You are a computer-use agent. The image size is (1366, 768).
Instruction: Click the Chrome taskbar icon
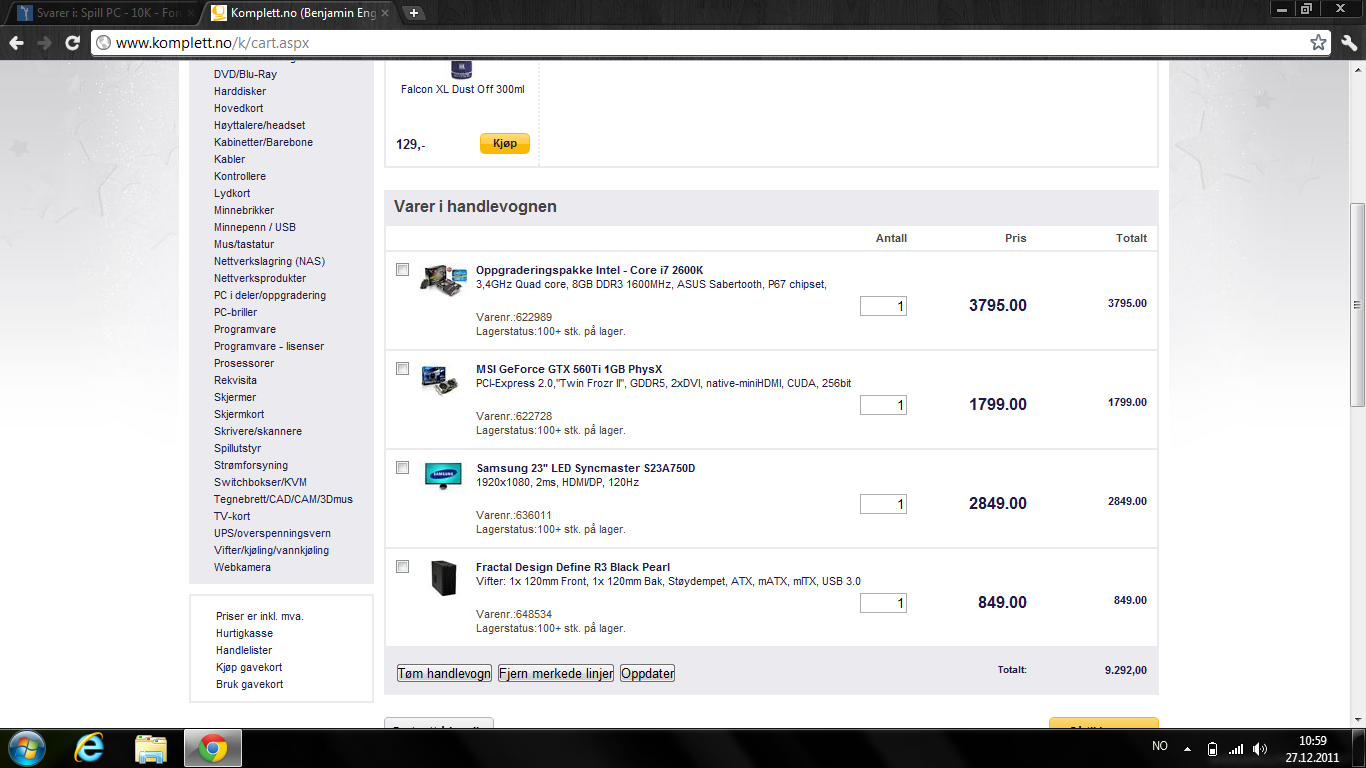pyautogui.click(x=211, y=748)
